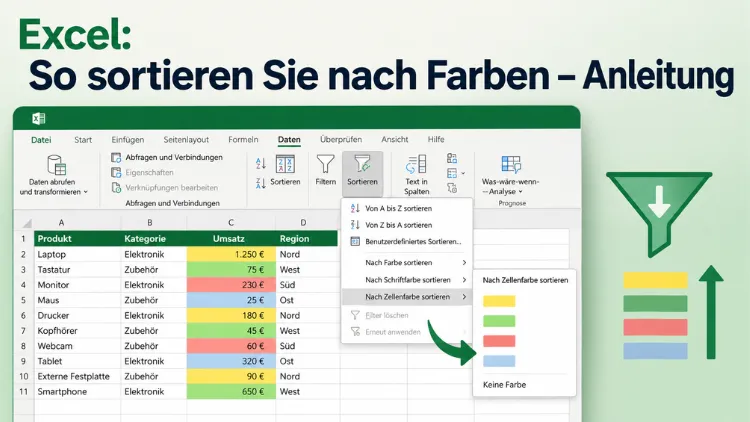Select row 5 header
Image resolution: width=750 pixels, height=422 pixels.
23,300
